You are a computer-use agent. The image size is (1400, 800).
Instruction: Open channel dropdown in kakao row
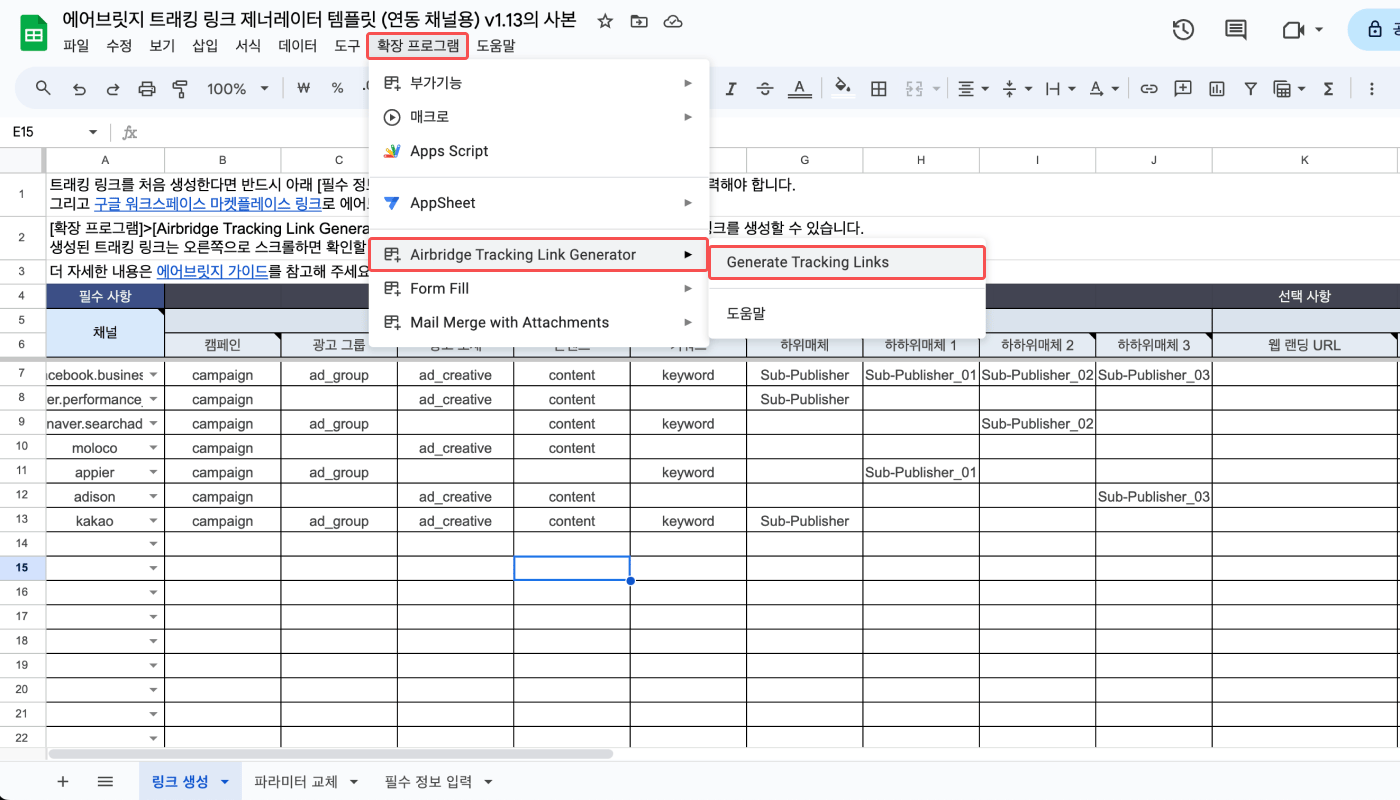coord(153,521)
